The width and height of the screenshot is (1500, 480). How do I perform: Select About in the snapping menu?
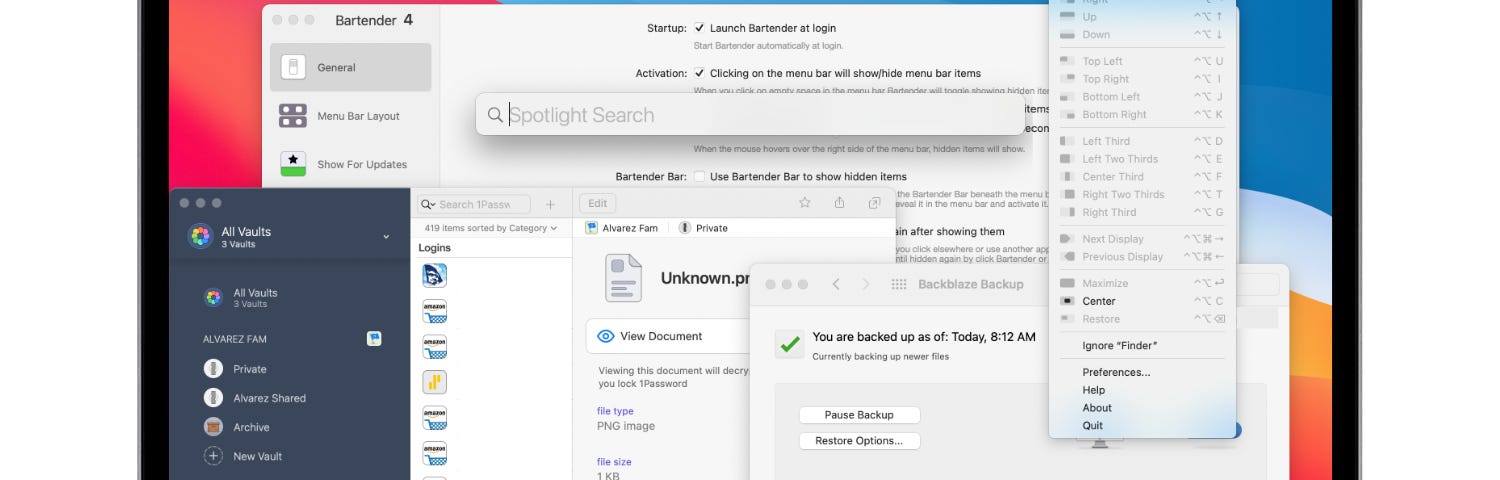(x=1142, y=408)
